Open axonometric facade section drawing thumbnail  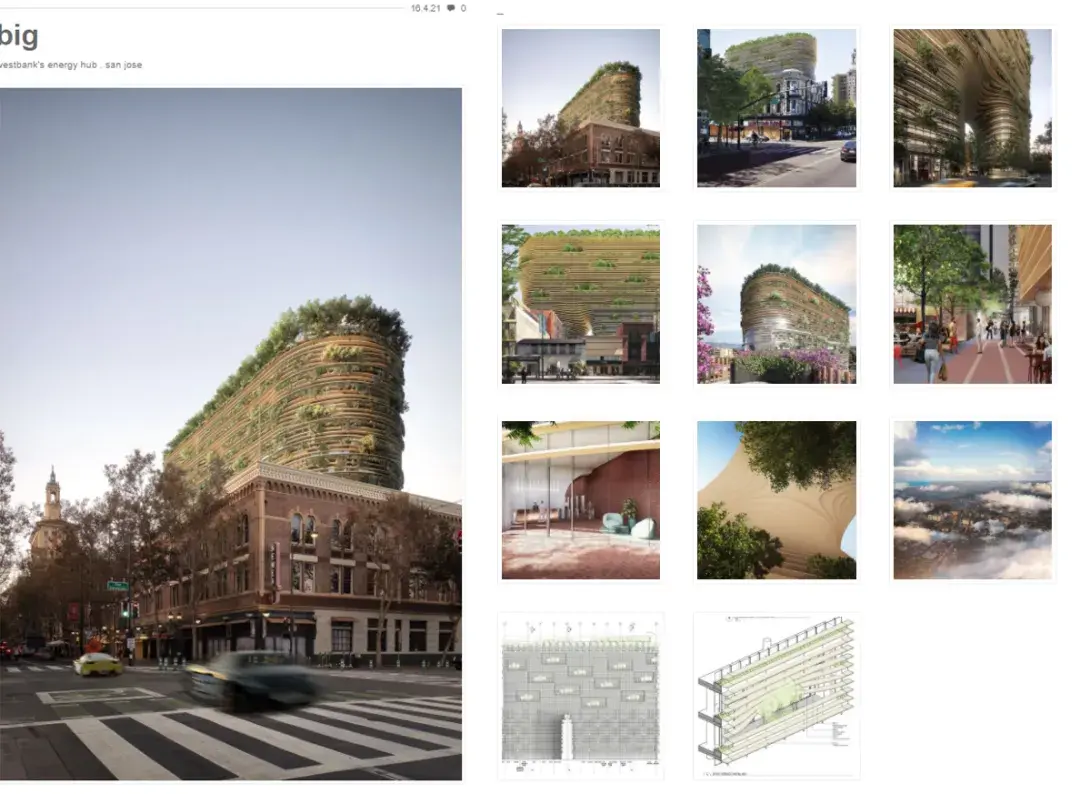click(x=776, y=696)
